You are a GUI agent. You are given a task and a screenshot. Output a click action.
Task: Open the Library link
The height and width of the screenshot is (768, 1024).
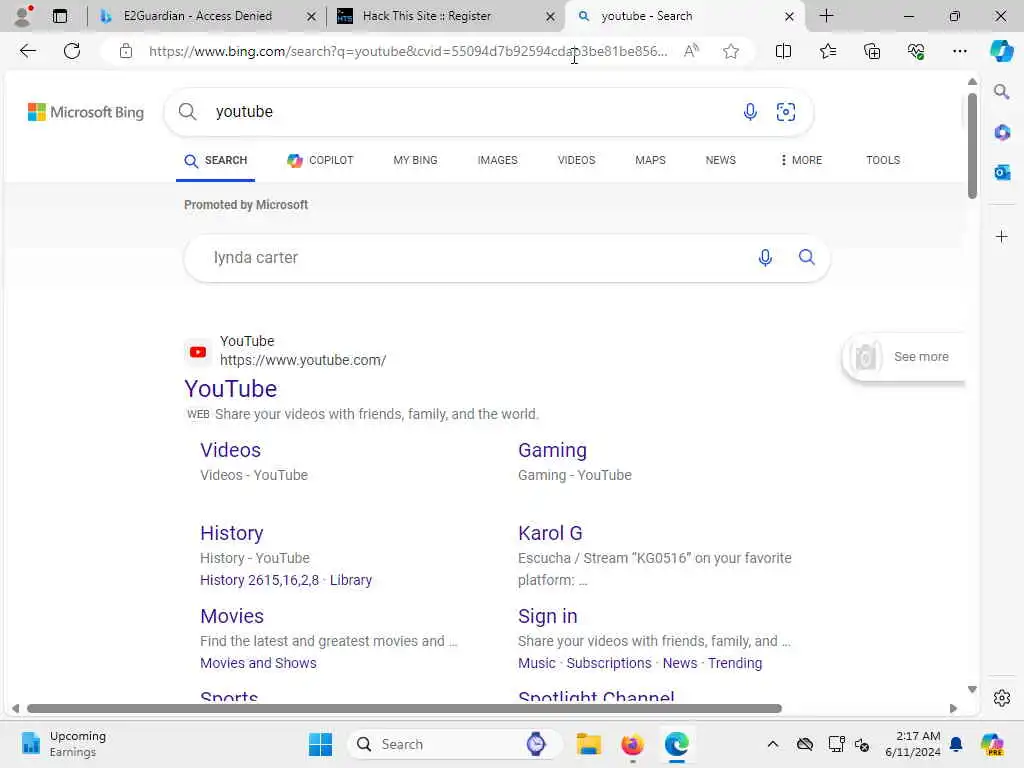pos(351,580)
